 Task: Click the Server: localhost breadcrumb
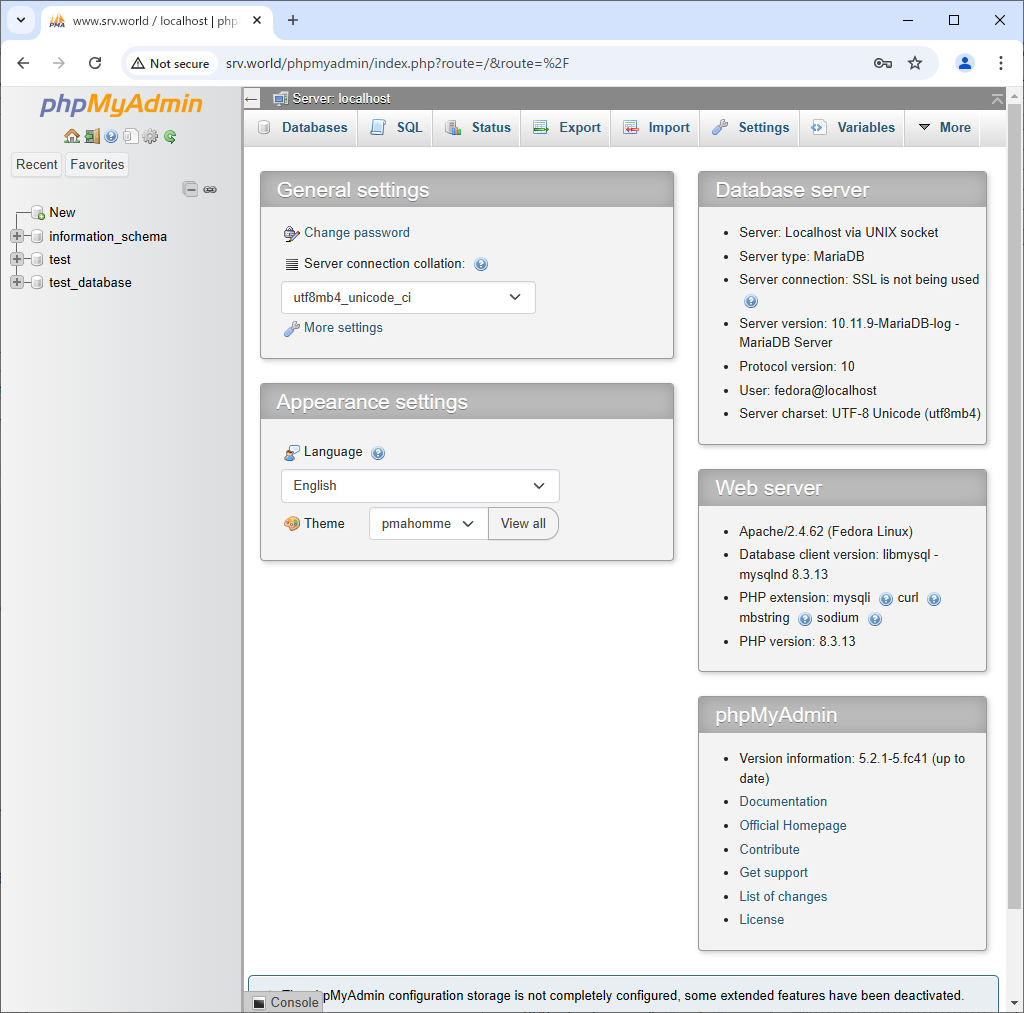(x=341, y=99)
